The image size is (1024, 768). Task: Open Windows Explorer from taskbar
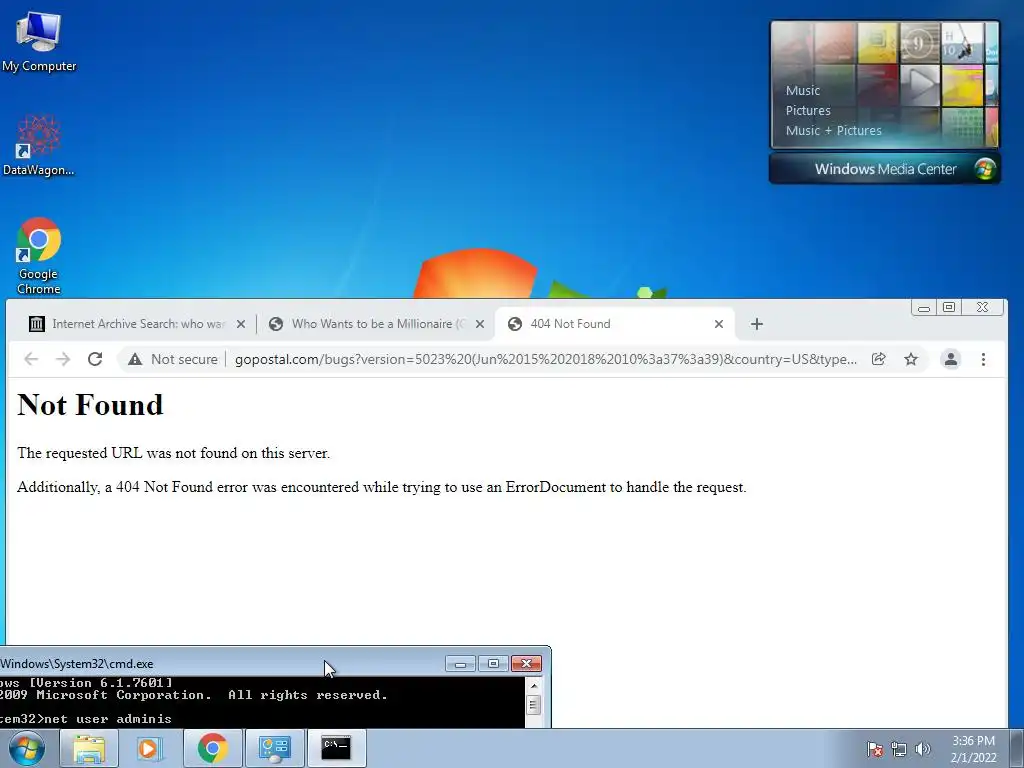tap(89, 748)
